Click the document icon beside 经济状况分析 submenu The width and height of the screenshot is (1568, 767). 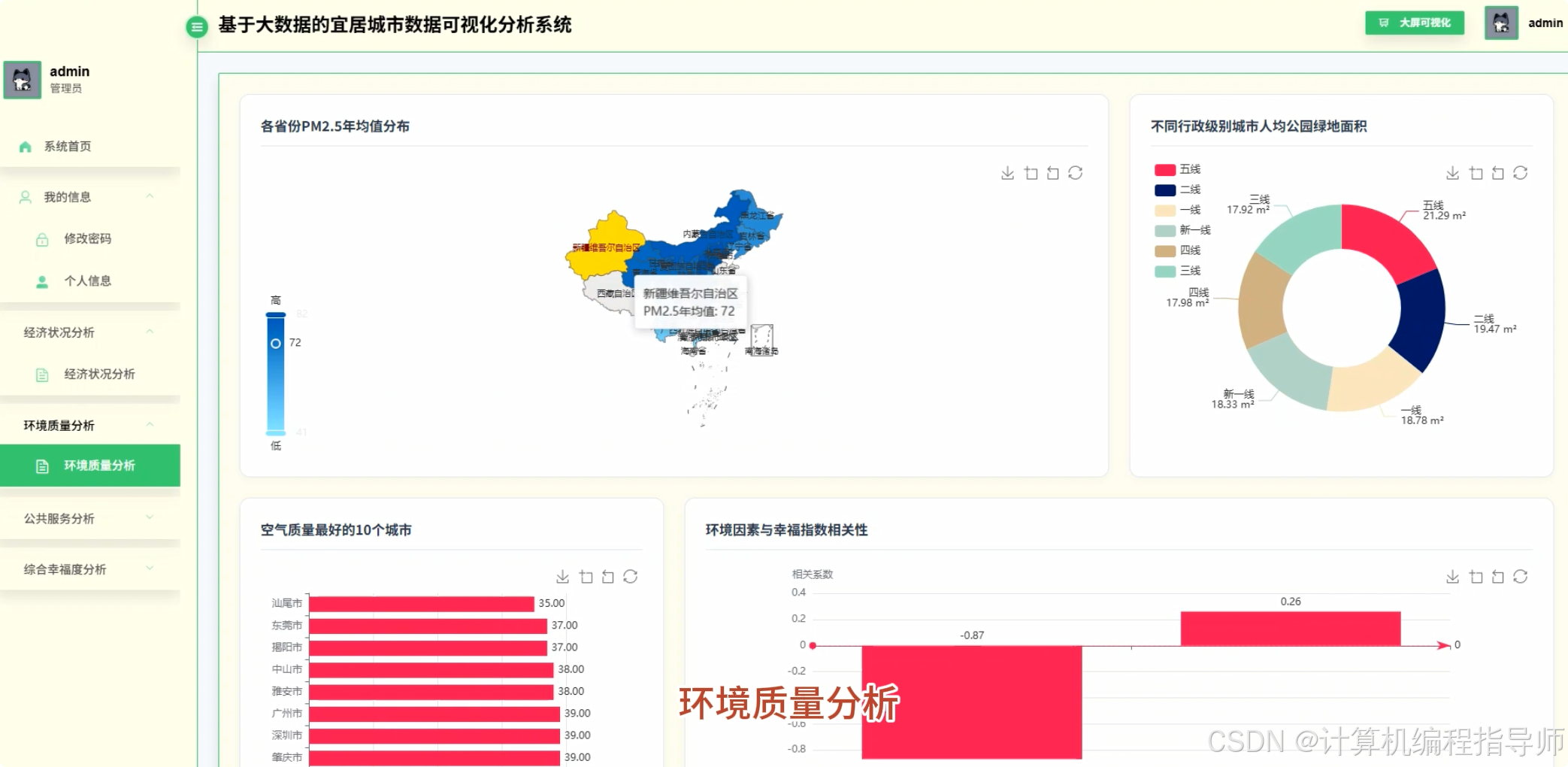coord(42,374)
